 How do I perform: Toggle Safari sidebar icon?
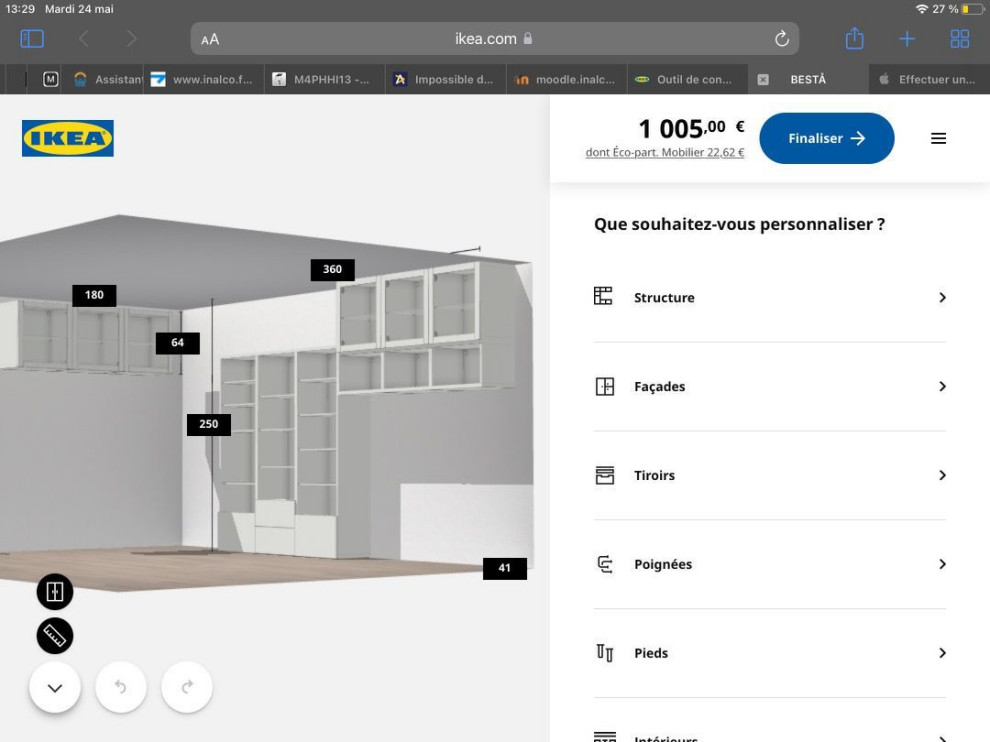(32, 39)
